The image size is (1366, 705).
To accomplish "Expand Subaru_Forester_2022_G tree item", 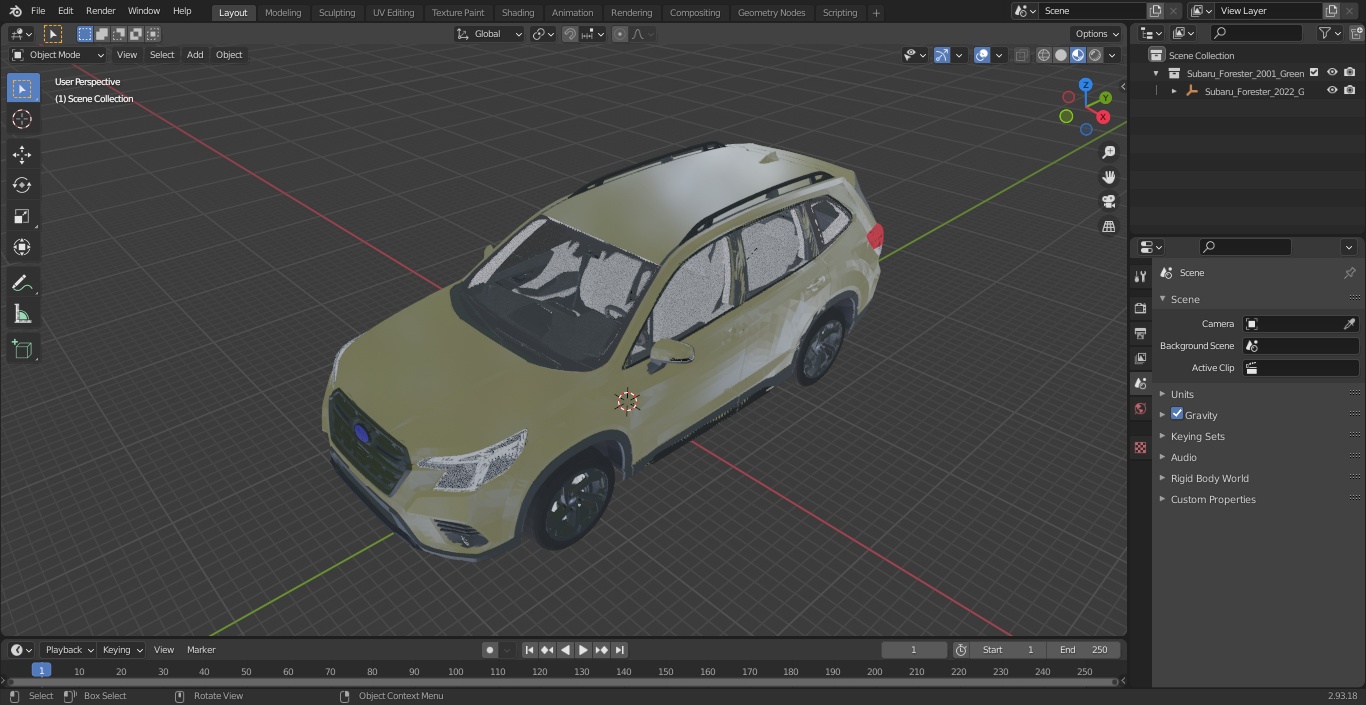I will pyautogui.click(x=1174, y=91).
